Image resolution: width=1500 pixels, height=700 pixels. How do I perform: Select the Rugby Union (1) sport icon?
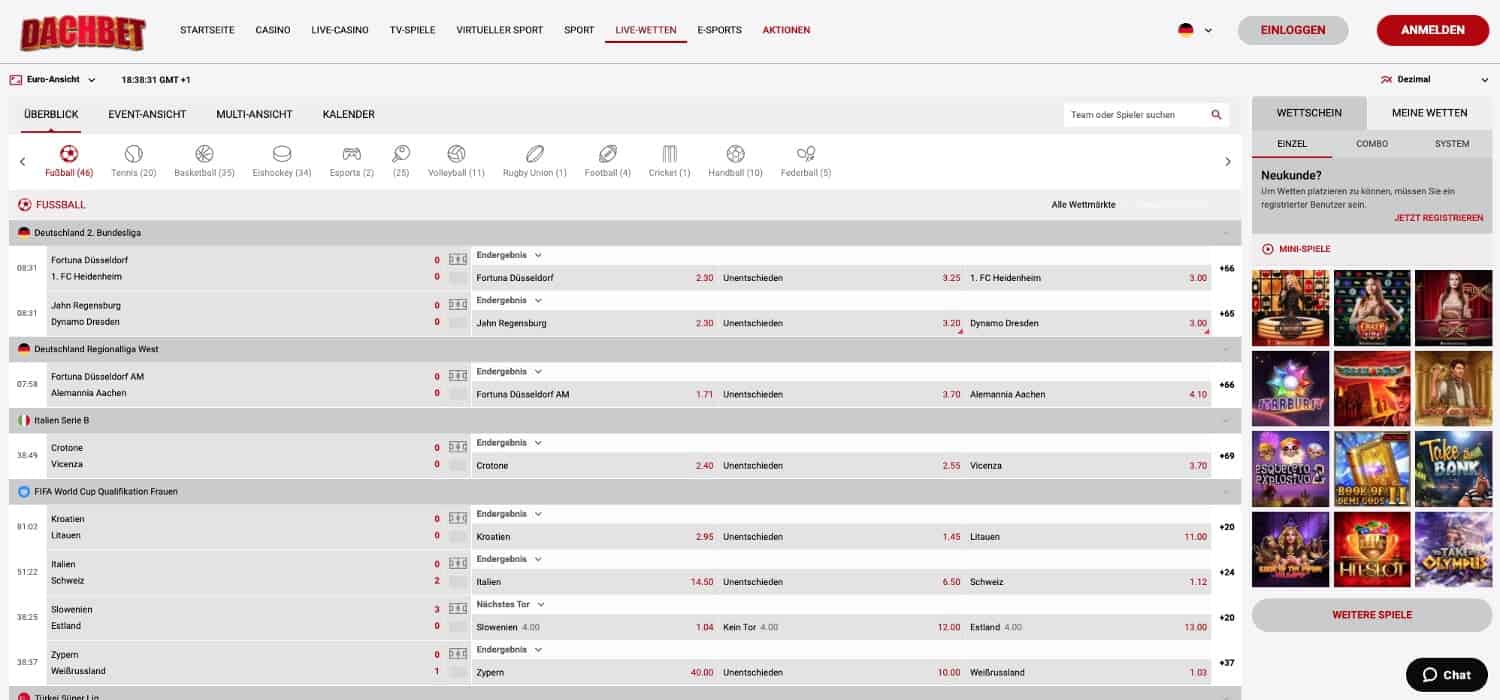[535, 154]
